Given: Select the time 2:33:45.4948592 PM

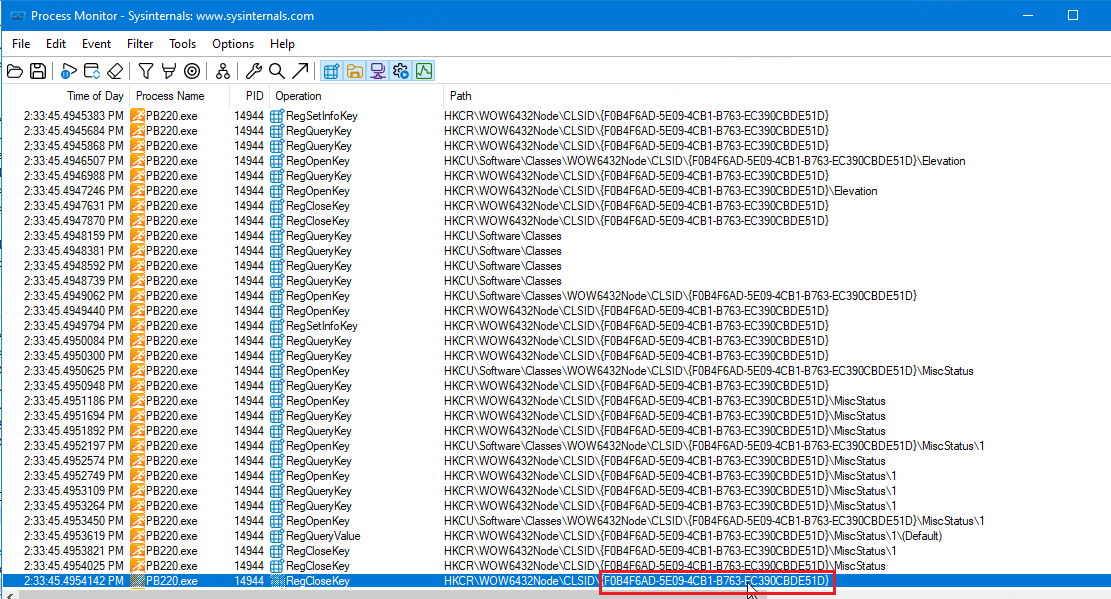Looking at the screenshot, I should pyautogui.click(x=74, y=266).
